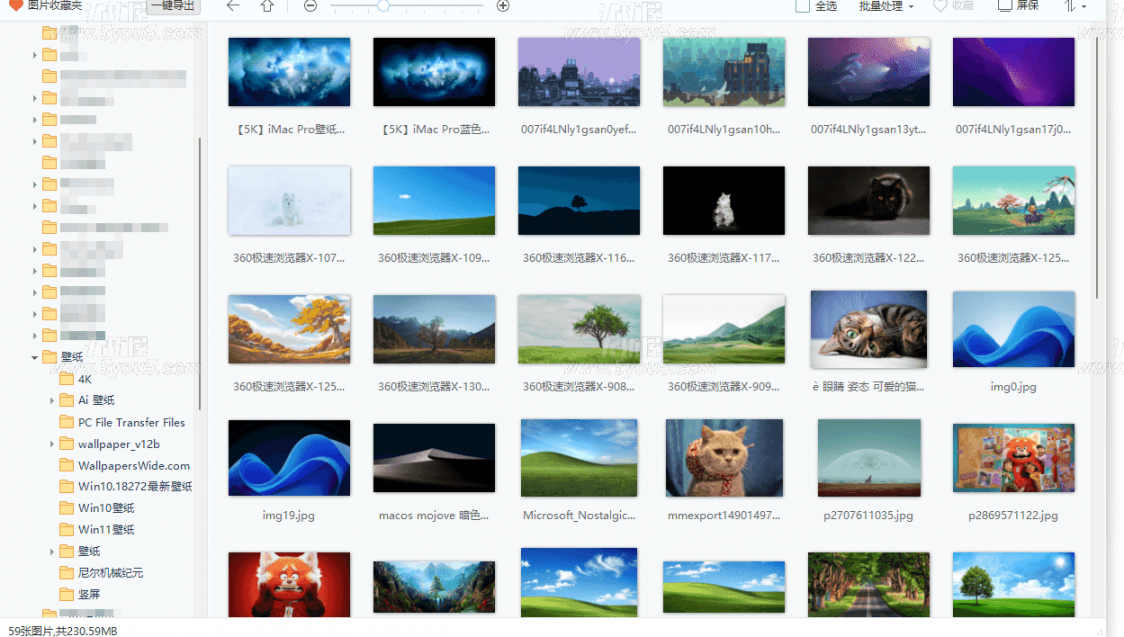Click the folder tree vertical scrollbar

tap(199, 272)
